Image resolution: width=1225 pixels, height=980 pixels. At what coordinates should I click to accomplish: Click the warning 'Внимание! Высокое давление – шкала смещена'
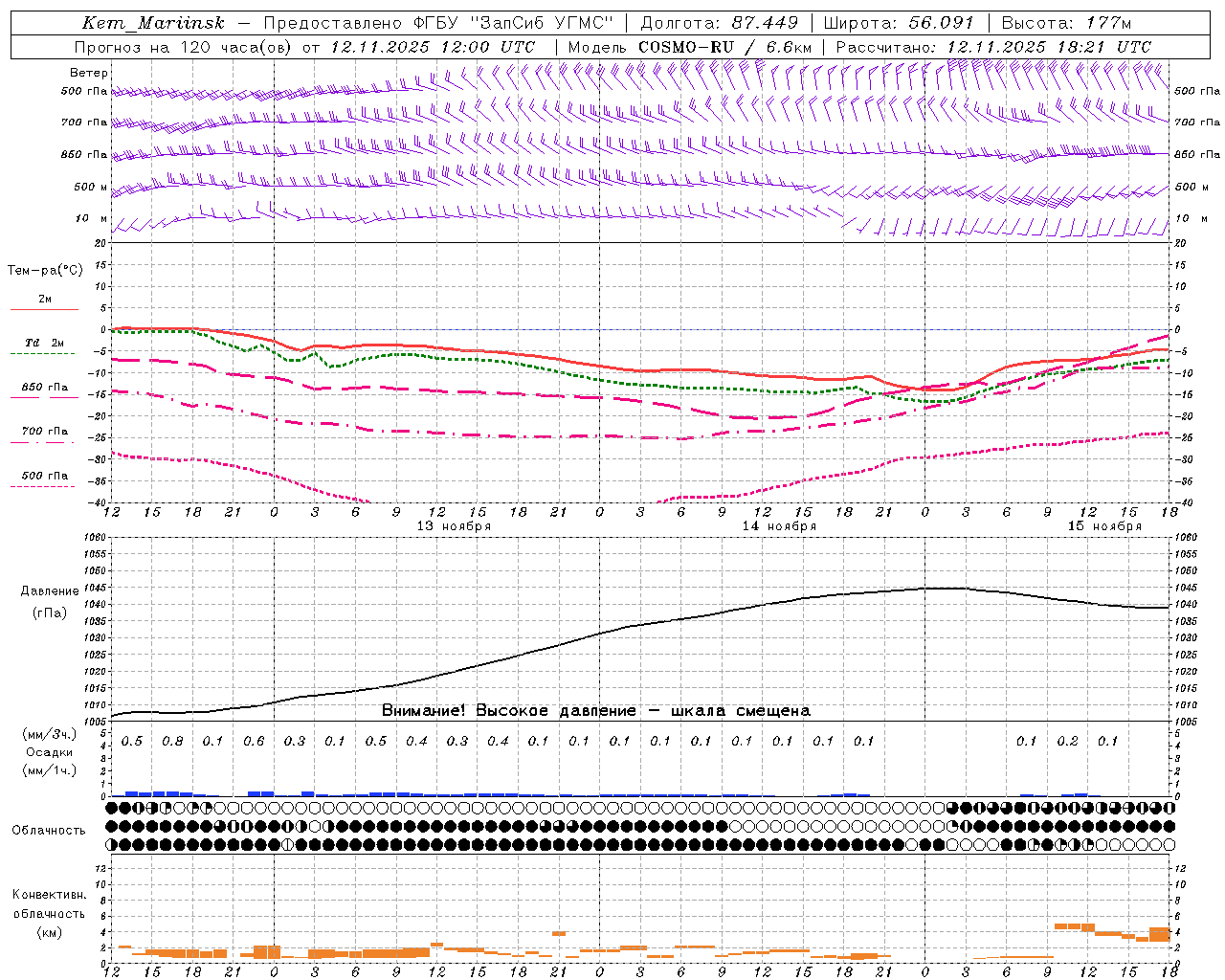pyautogui.click(x=596, y=710)
